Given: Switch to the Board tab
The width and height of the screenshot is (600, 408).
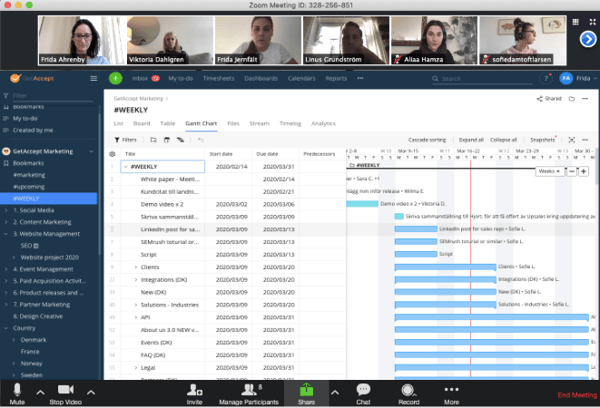Looking at the screenshot, I should [x=142, y=123].
